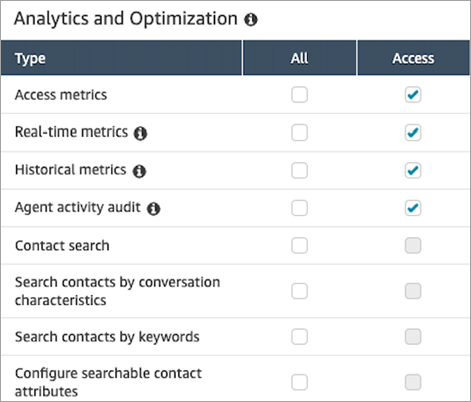Viewport: 471px width, 402px height.
Task: Check the All box for Real-time metrics
Action: [299, 133]
